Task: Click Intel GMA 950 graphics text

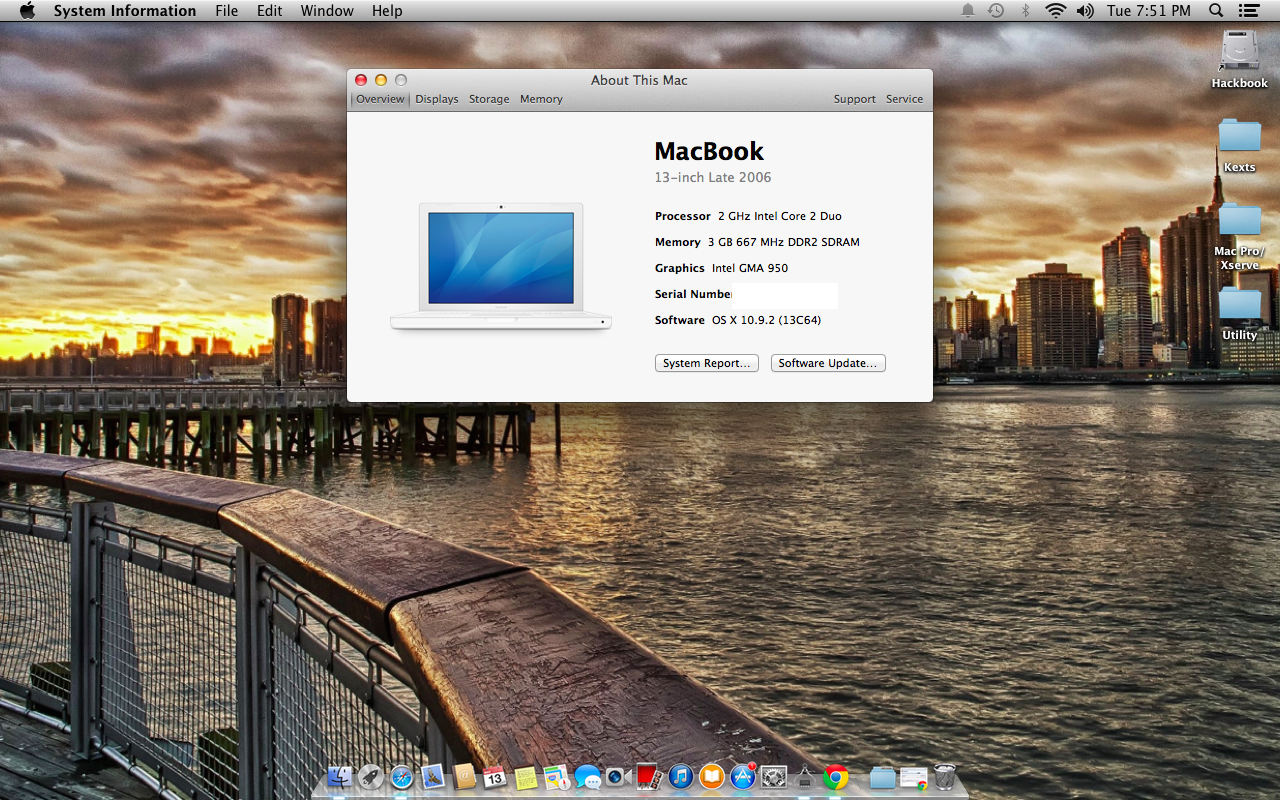Action: 750,268
